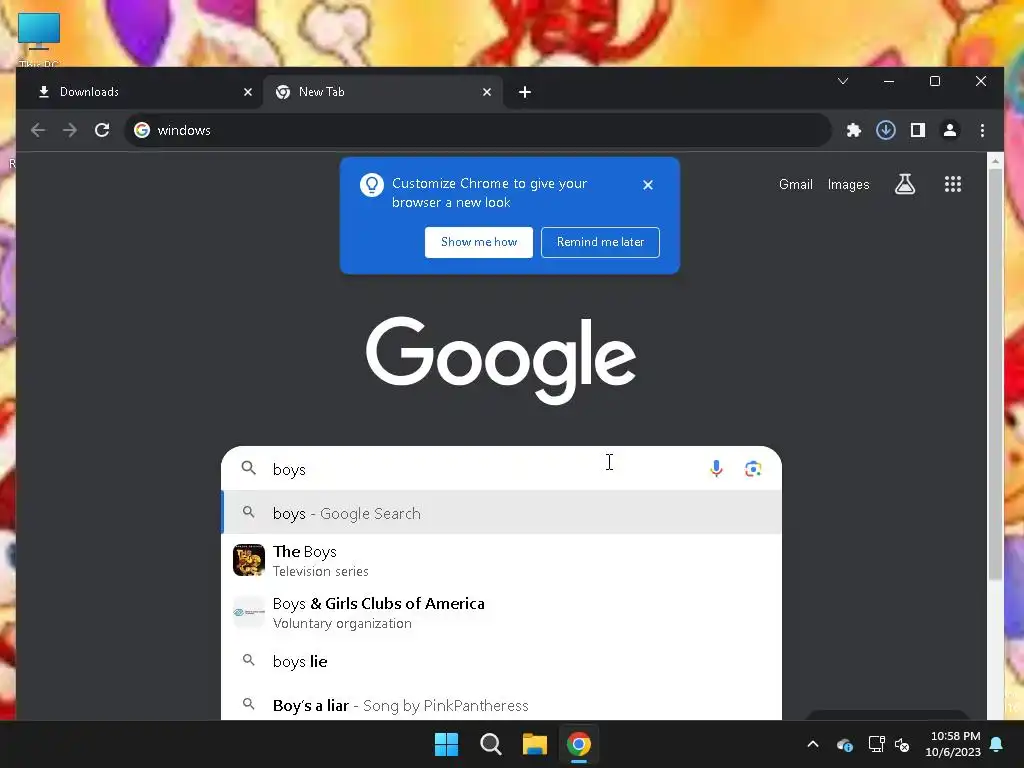Open File Explorer from taskbar

tap(534, 744)
